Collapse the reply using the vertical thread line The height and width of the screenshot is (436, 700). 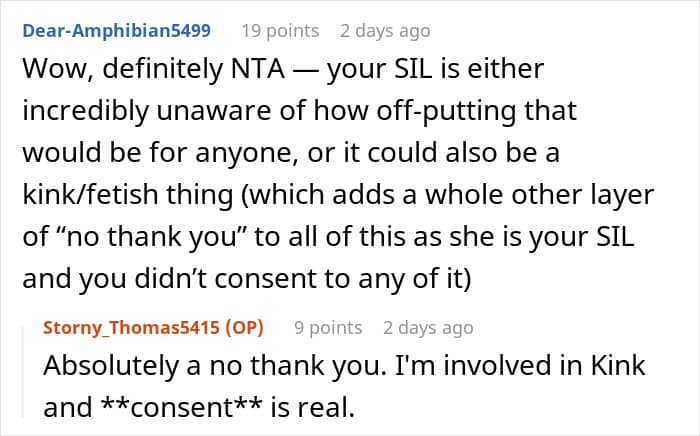tap(23, 372)
